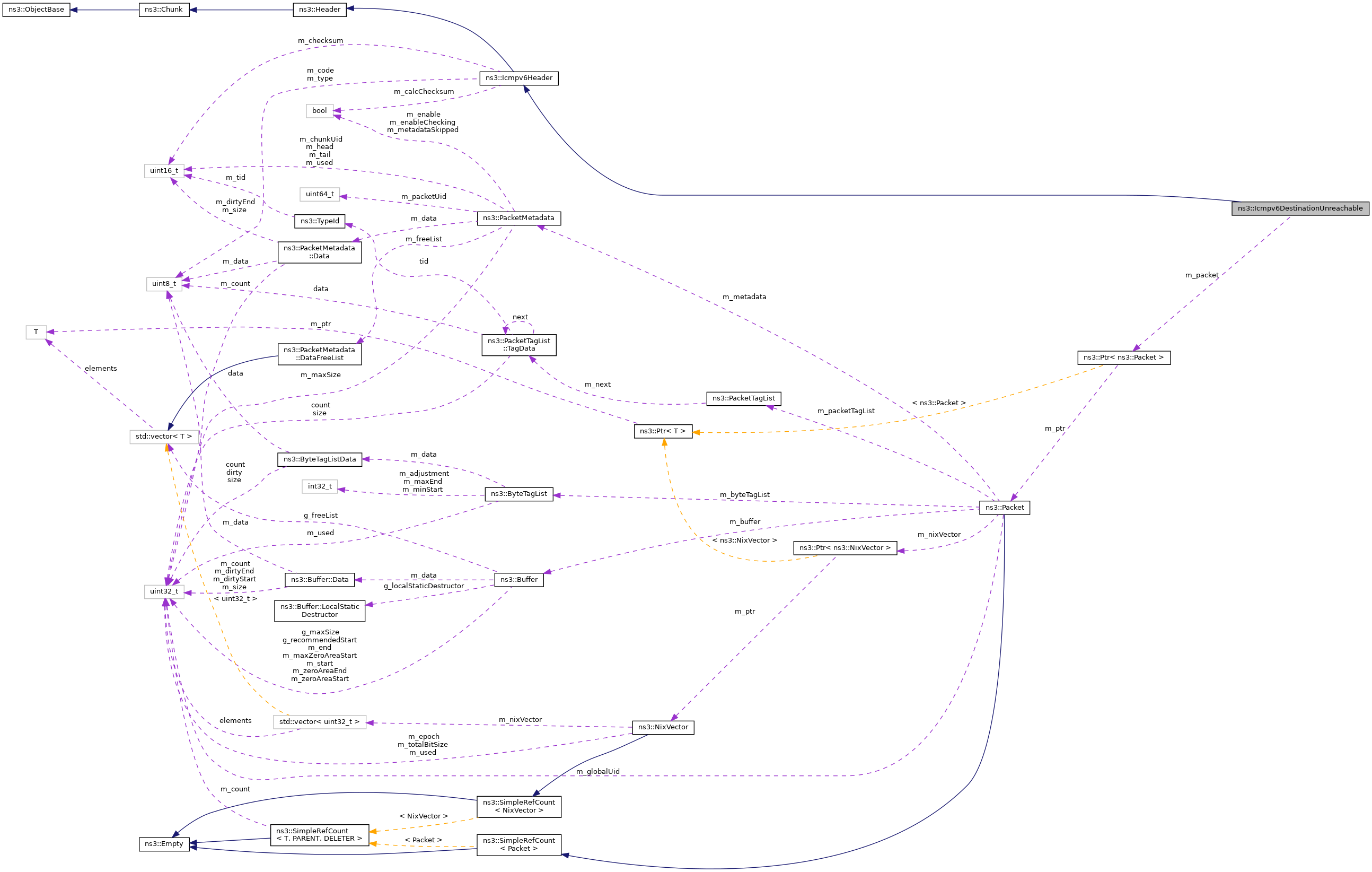The image size is (1372, 872).
Task: Click the uint64_t type node
Action: pyautogui.click(x=320, y=194)
